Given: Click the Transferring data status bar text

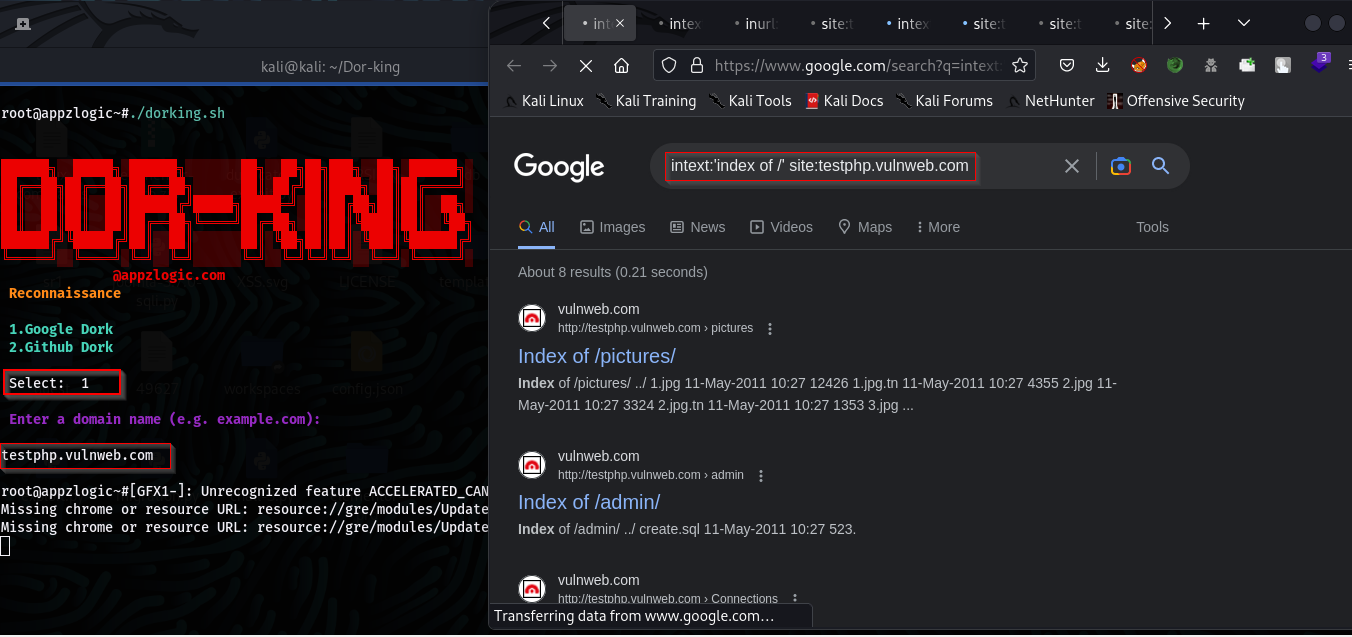Looking at the screenshot, I should pyautogui.click(x=634, y=616).
